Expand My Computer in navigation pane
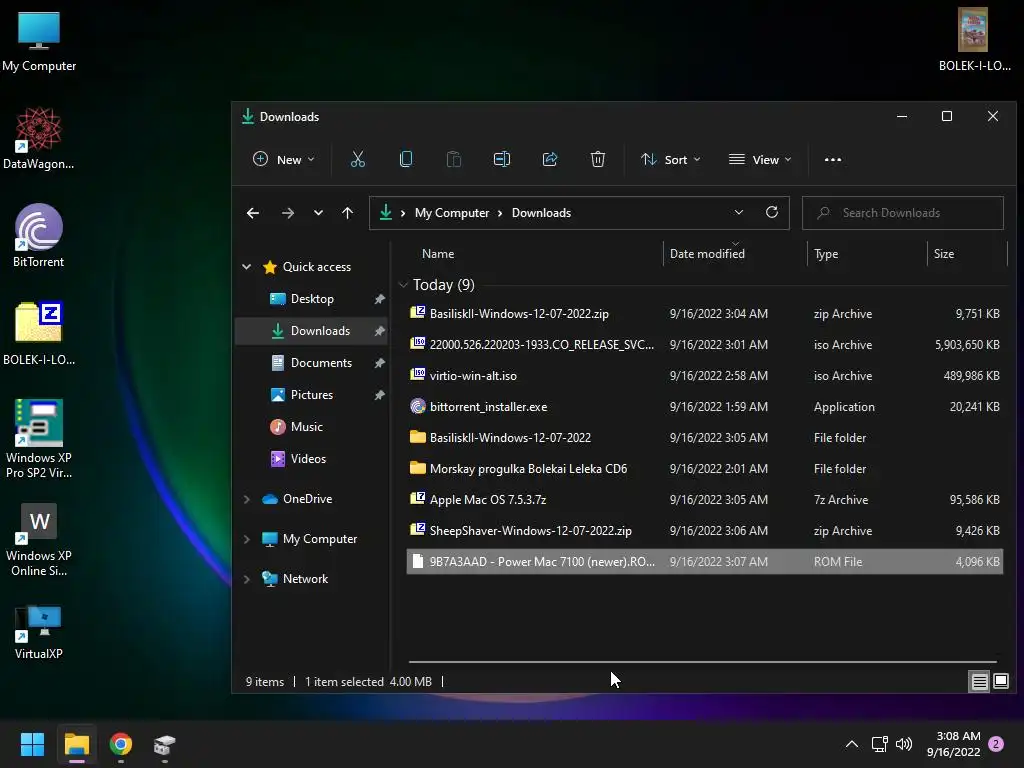The height and width of the screenshot is (768, 1024). [x=247, y=539]
